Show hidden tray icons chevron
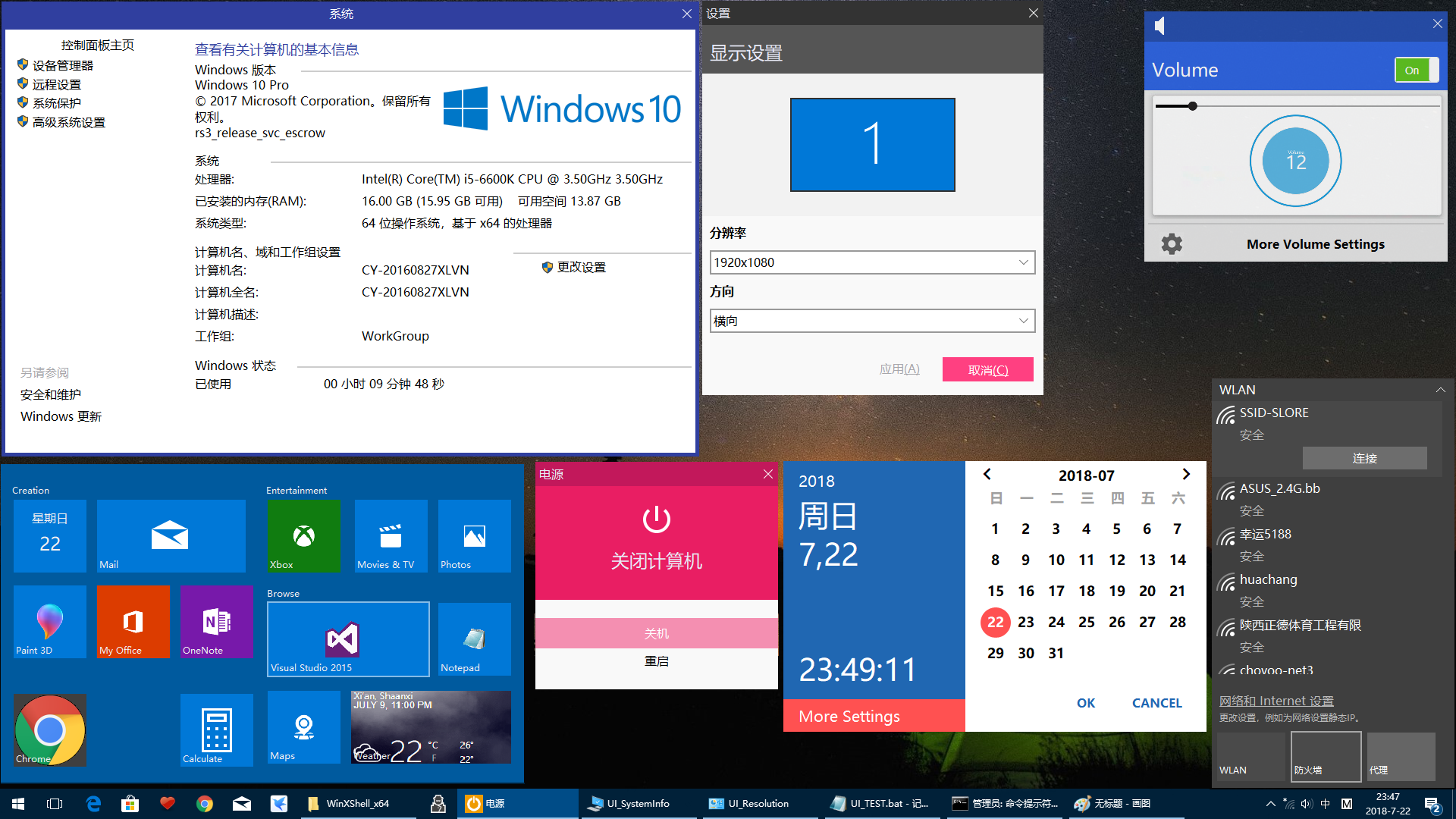Screen dimensions: 1456x819 [x=1270, y=804]
